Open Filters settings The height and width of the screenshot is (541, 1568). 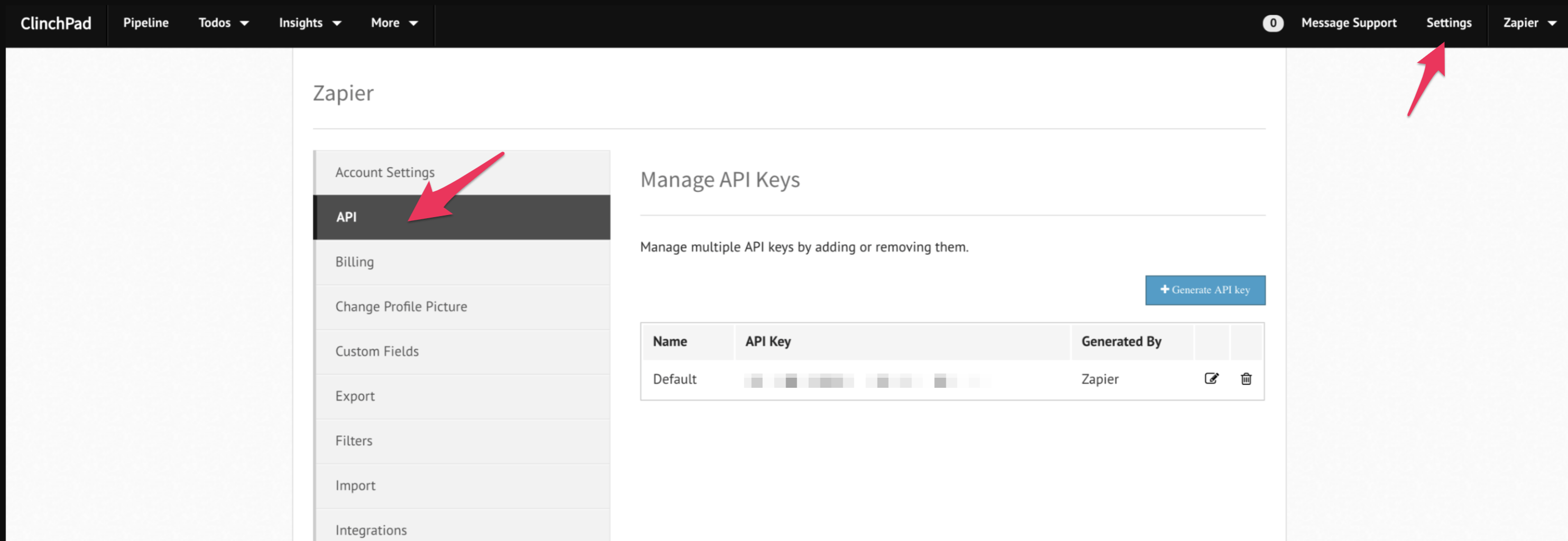tap(462, 441)
